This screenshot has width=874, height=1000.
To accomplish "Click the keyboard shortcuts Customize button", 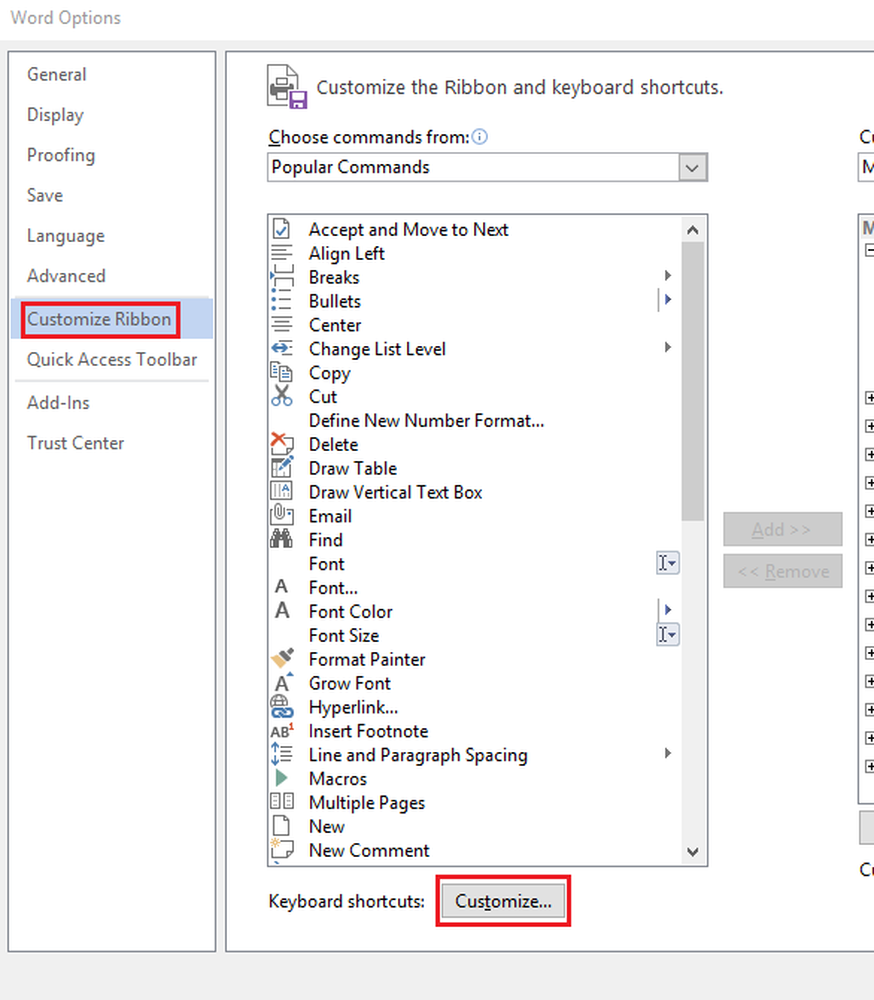I will pos(503,901).
